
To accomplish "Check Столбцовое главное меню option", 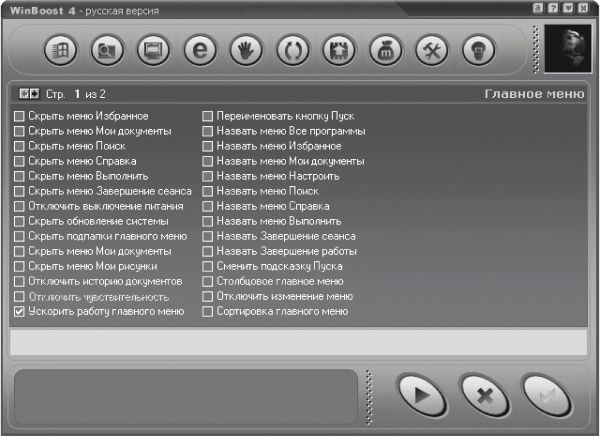I will tap(208, 282).
